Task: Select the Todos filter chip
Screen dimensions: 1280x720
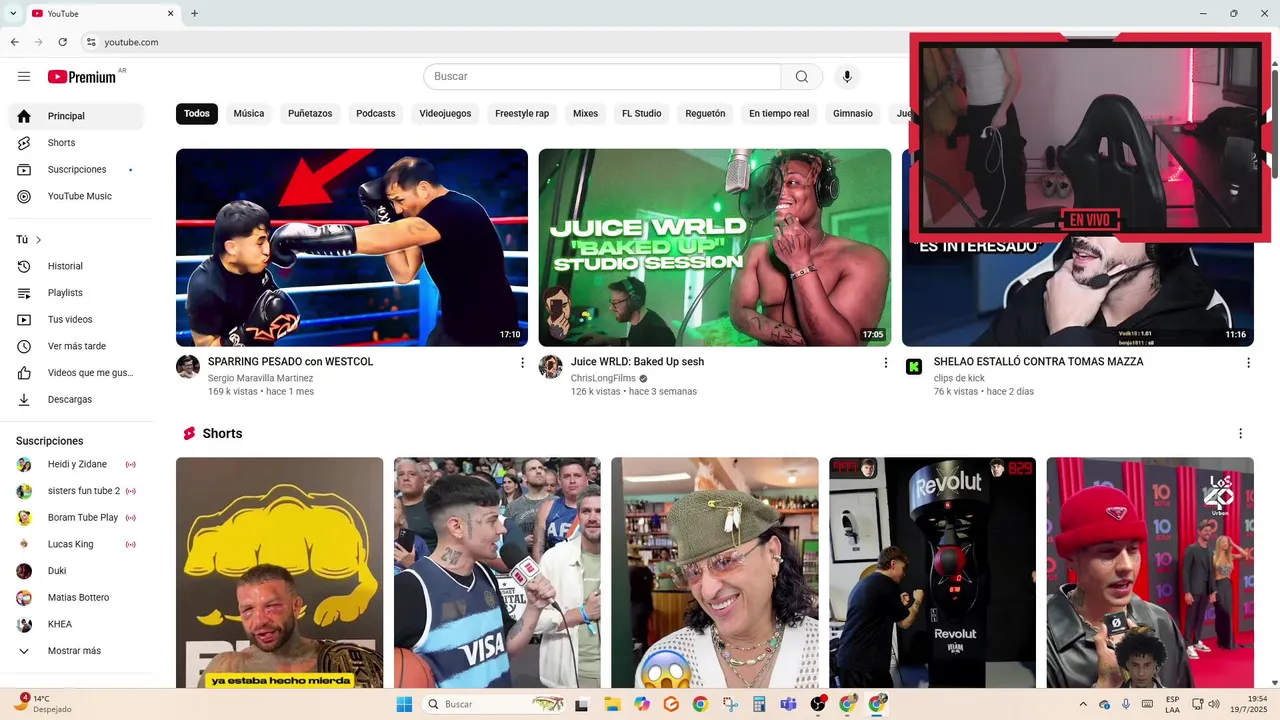Action: pyautogui.click(x=197, y=114)
